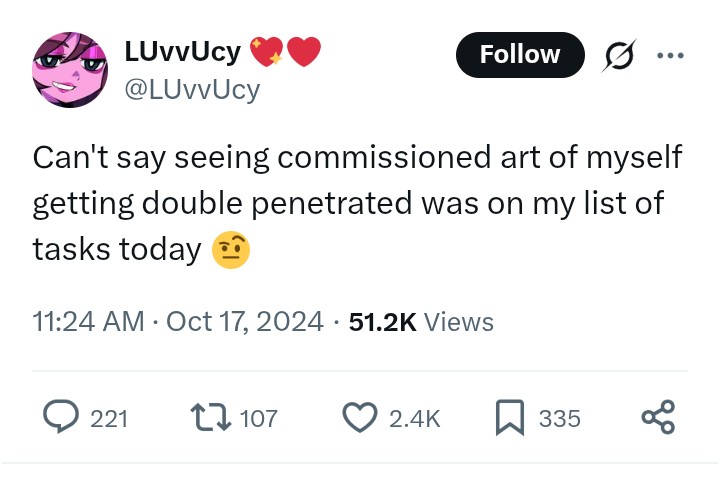
Task: Open the 11:24 AM timestamp link
Action: coord(88,321)
